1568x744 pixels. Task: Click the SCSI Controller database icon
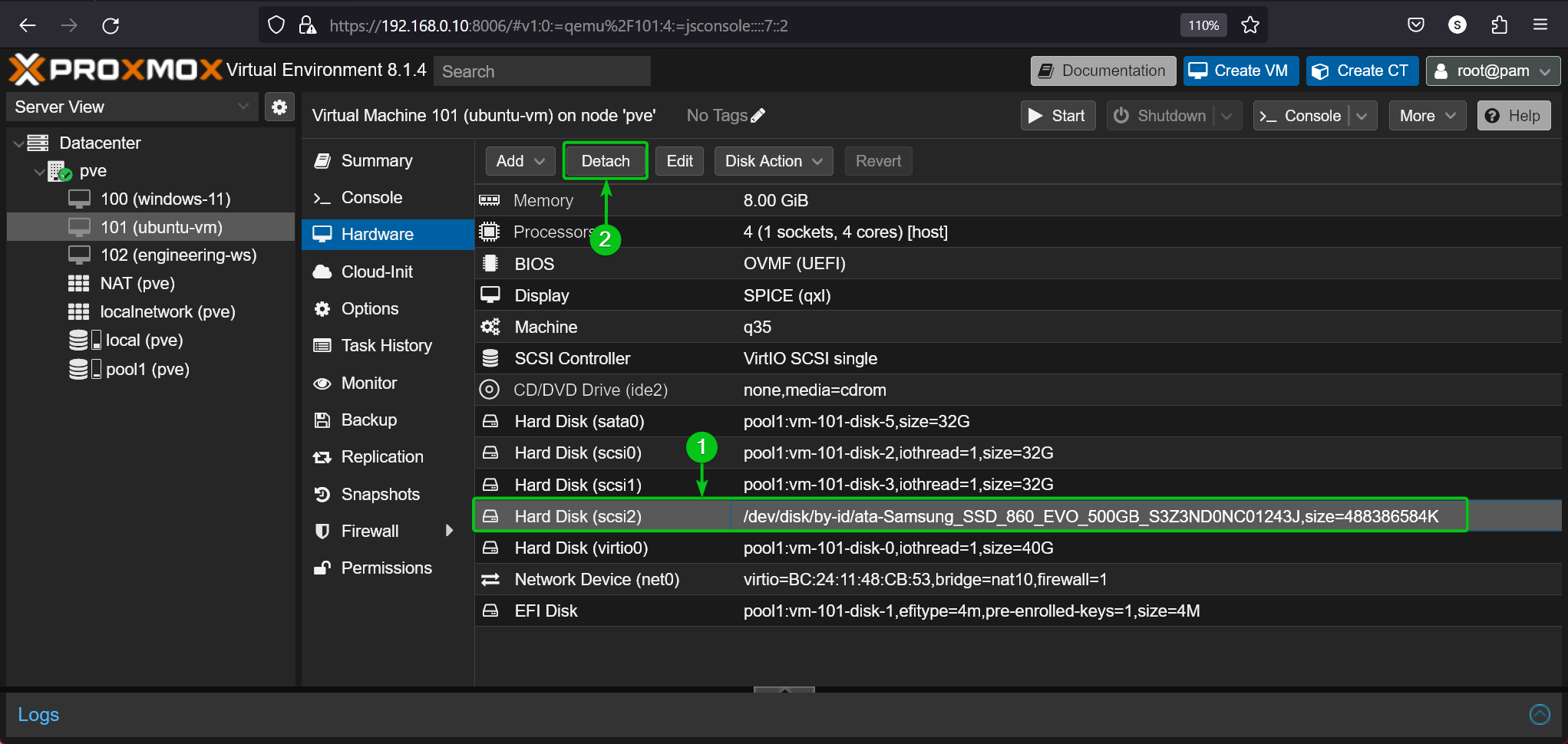pyautogui.click(x=490, y=358)
